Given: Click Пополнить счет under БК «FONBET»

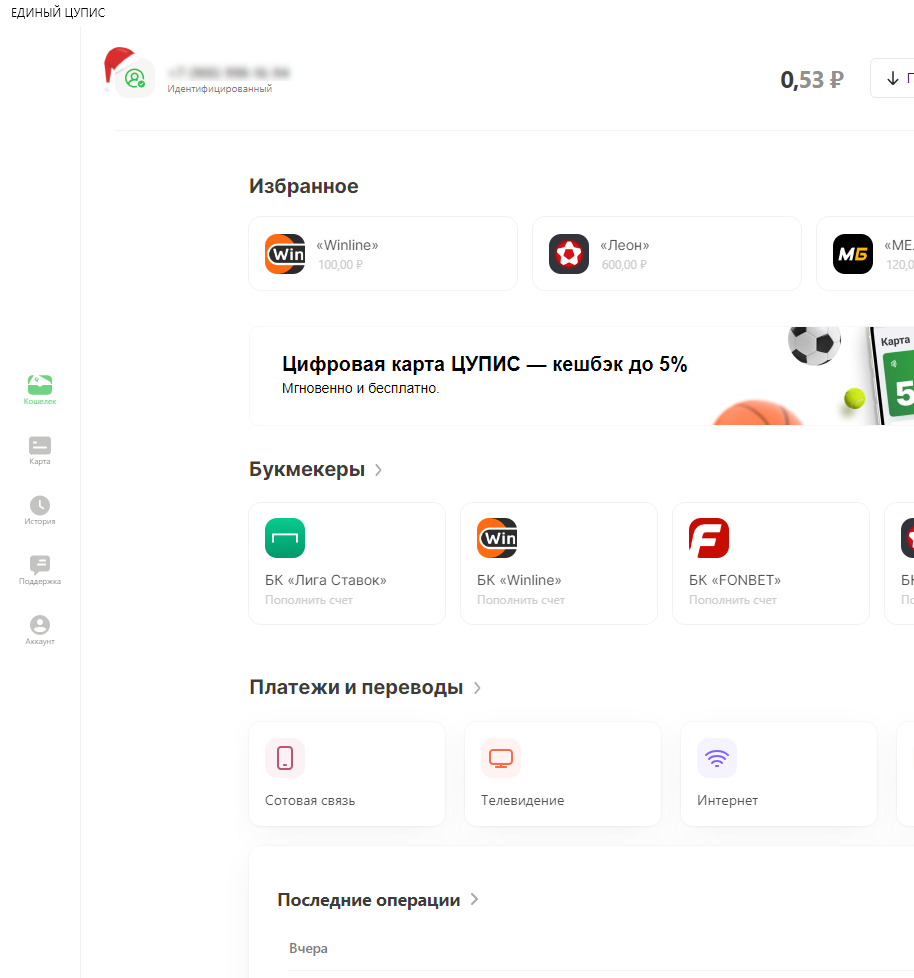Looking at the screenshot, I should coord(732,600).
